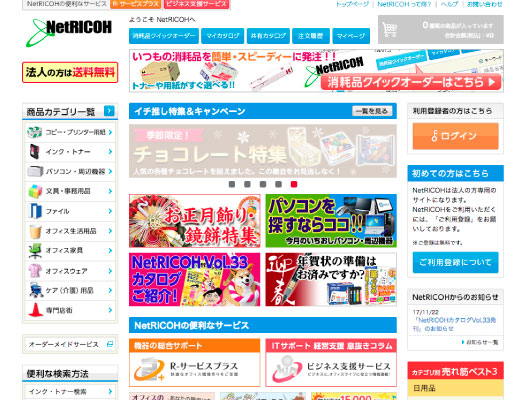Open 共有カタログ nav tab

268,36
